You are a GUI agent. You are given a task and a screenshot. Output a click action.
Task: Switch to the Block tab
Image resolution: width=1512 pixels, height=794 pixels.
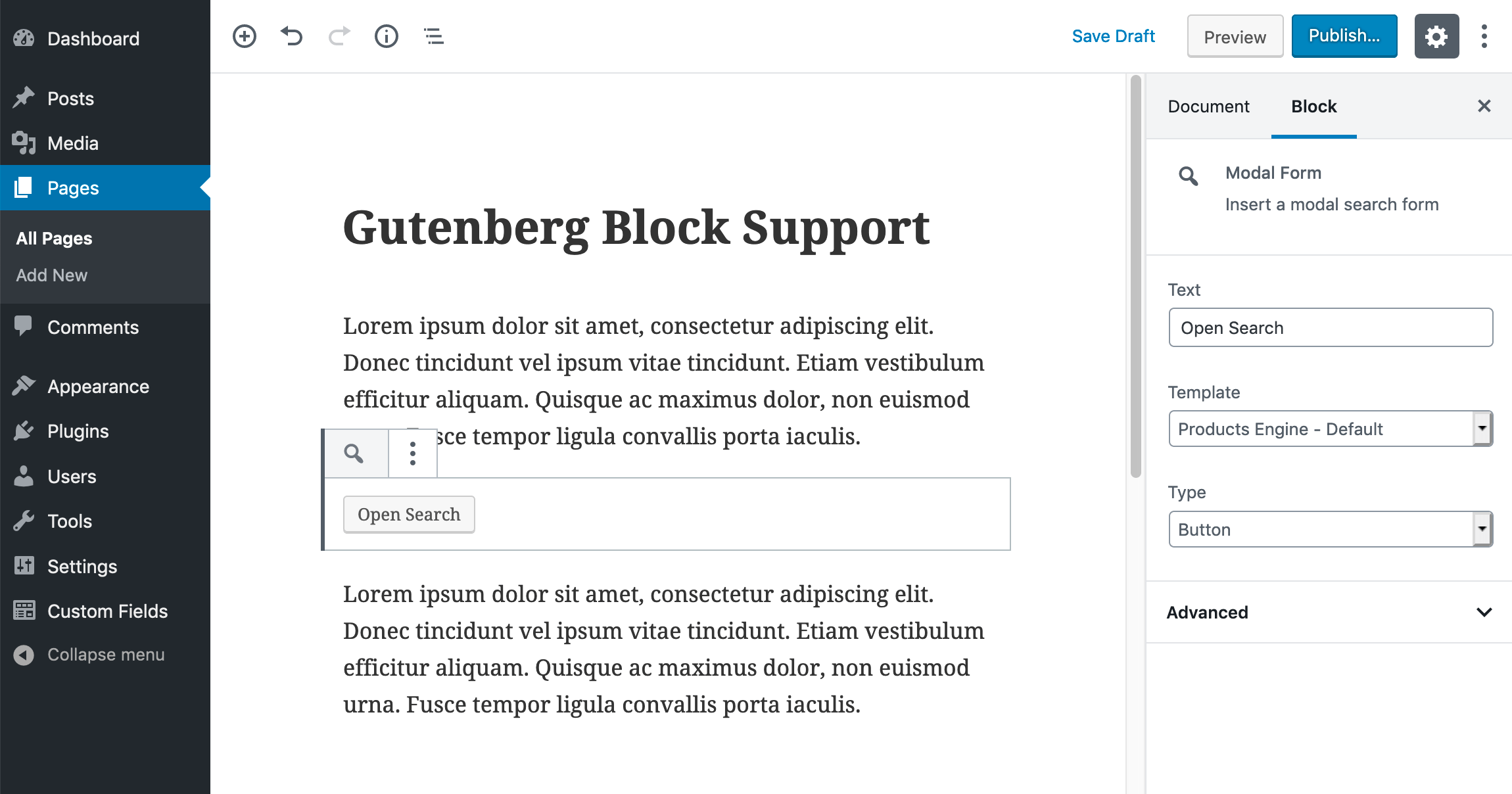[1315, 107]
